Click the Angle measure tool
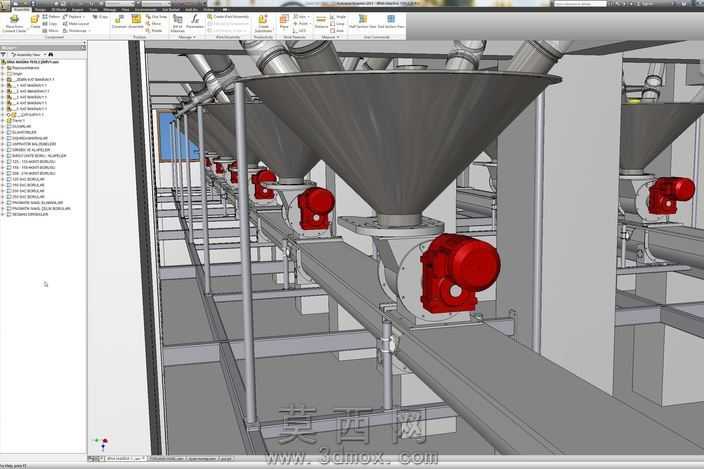The image size is (704, 469). (x=338, y=17)
